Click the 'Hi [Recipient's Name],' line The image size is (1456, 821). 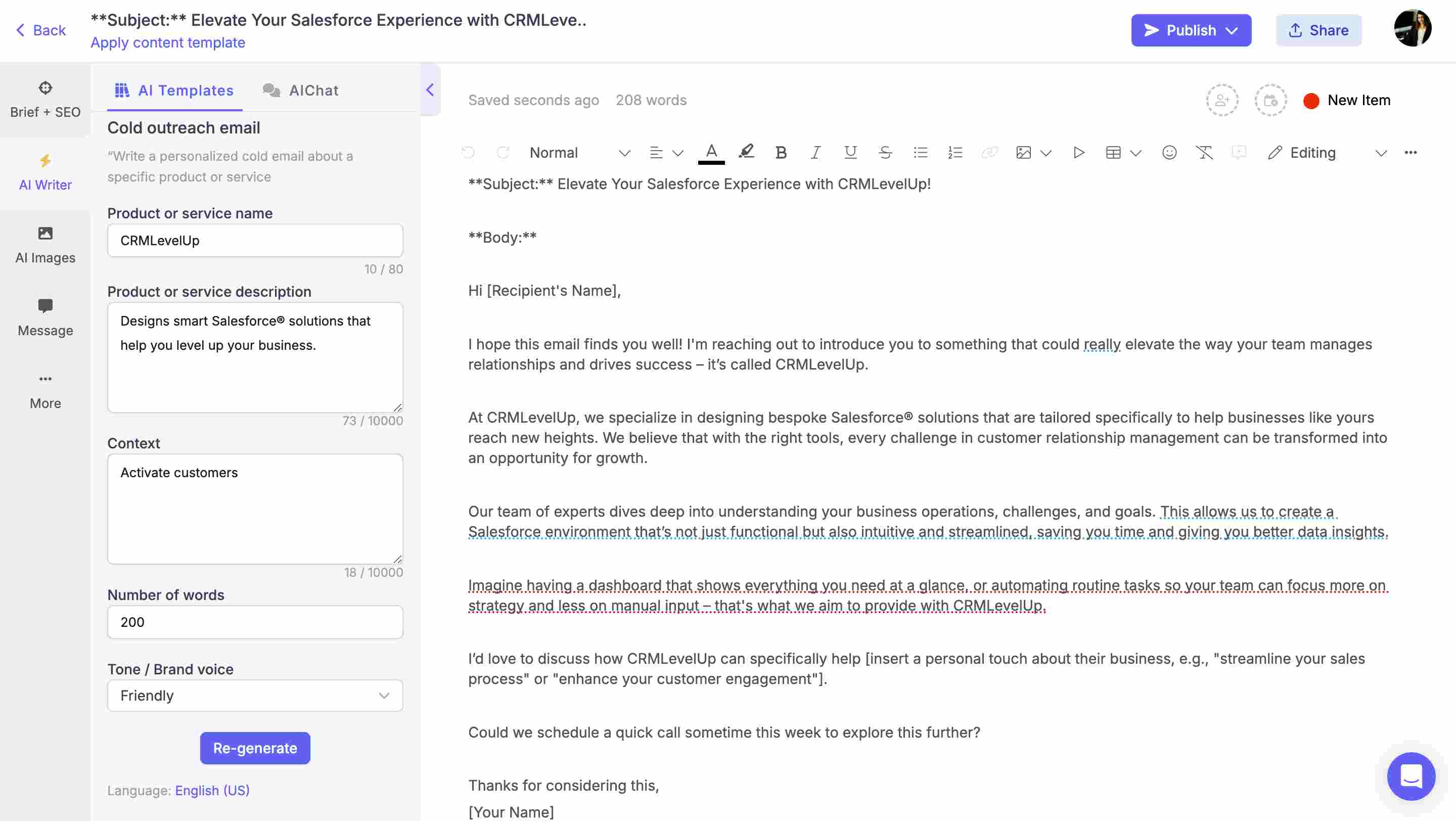[544, 290]
